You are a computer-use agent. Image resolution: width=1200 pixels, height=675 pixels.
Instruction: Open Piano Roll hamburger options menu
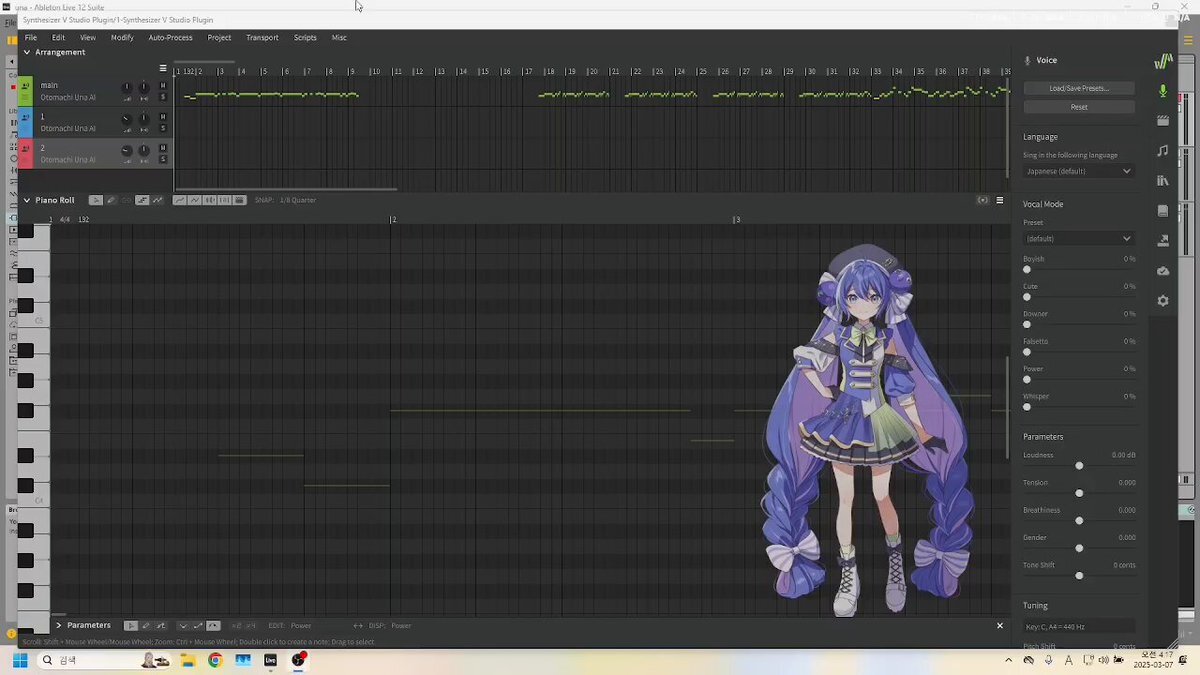(x=999, y=200)
